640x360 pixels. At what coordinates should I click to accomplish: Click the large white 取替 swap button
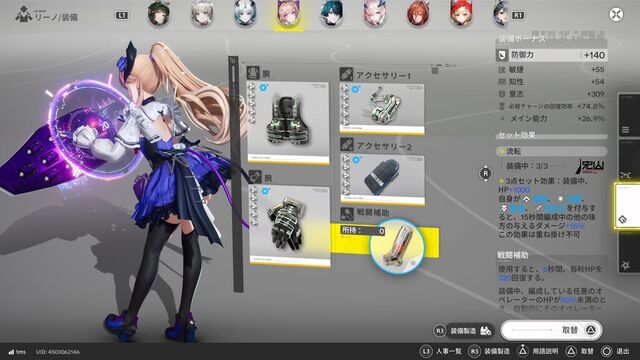tap(551, 330)
